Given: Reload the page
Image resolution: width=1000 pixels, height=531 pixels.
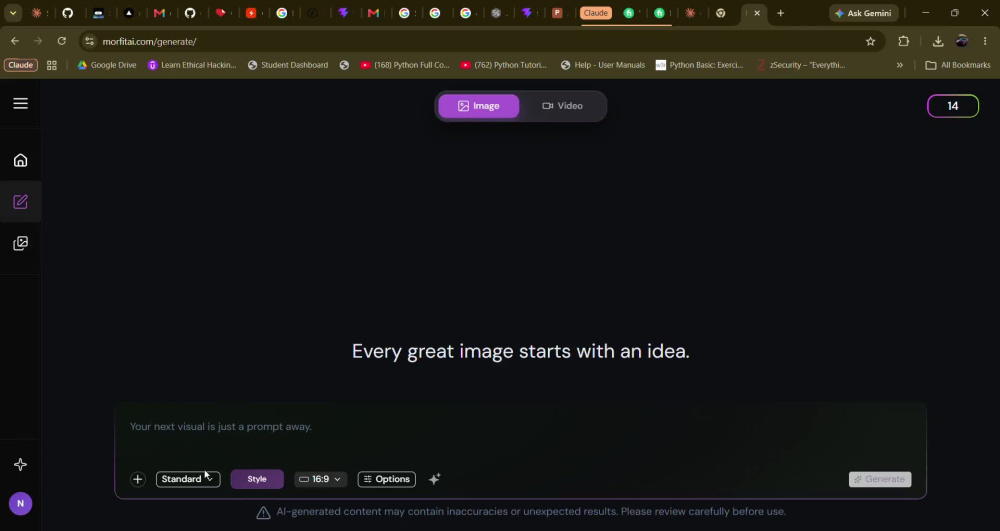Looking at the screenshot, I should click(x=62, y=41).
